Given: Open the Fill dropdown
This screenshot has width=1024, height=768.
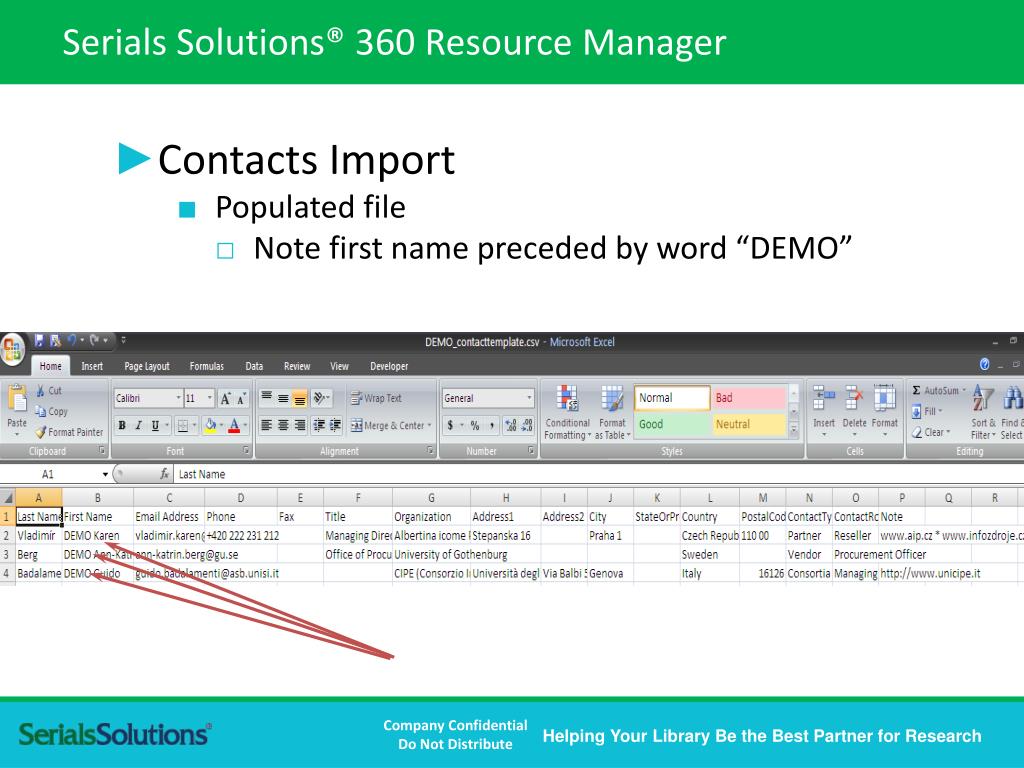Looking at the screenshot, I should pos(927,411).
